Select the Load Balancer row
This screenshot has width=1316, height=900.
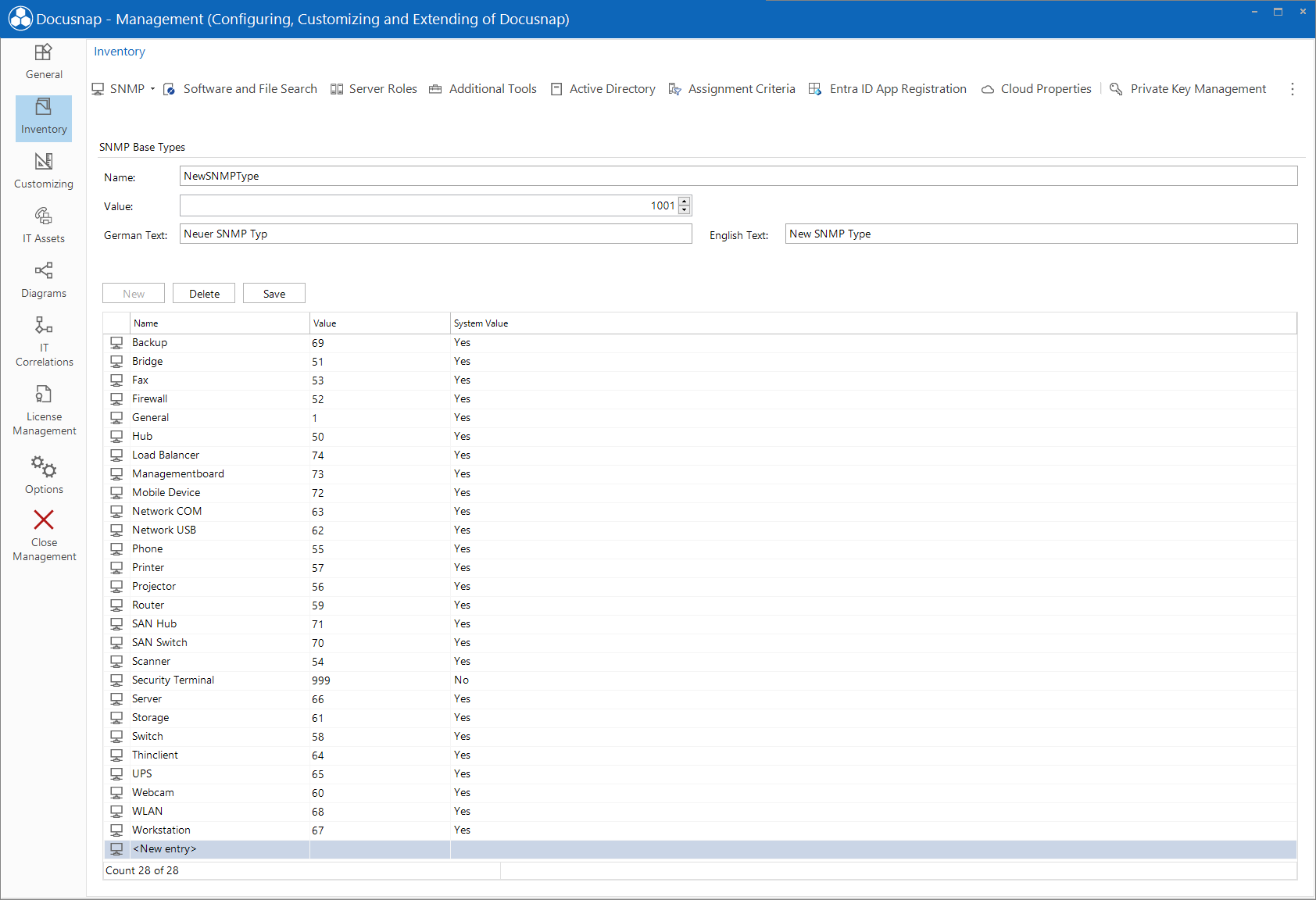pyautogui.click(x=700, y=455)
